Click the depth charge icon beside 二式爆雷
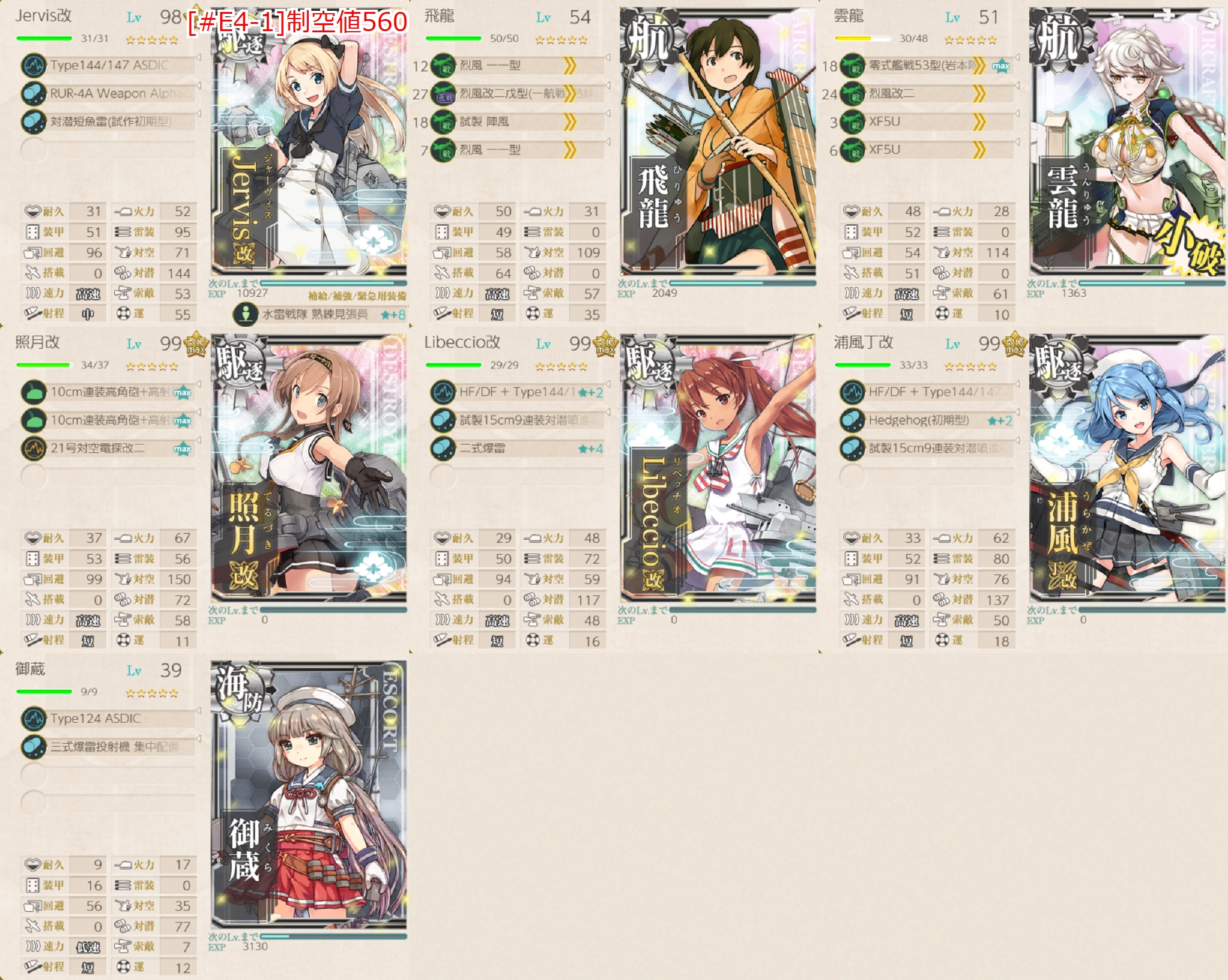The width and height of the screenshot is (1228, 980). pos(443,448)
